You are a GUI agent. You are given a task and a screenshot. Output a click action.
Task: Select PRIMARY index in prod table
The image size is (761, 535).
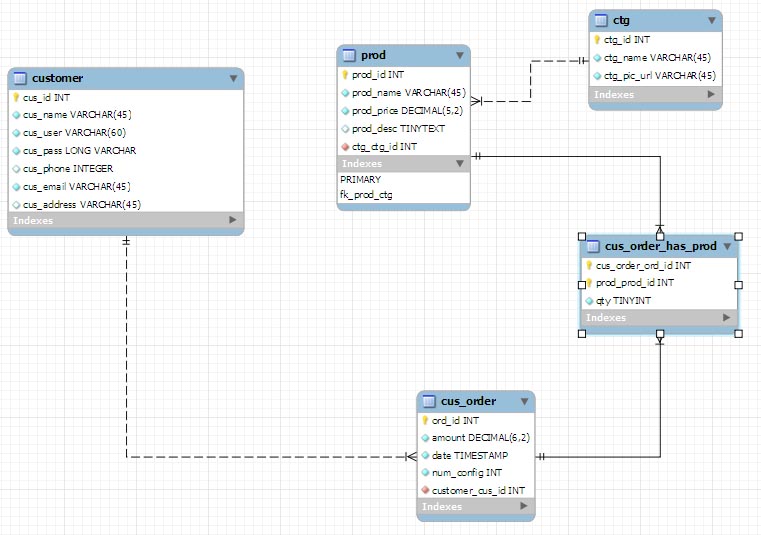pyautogui.click(x=361, y=180)
